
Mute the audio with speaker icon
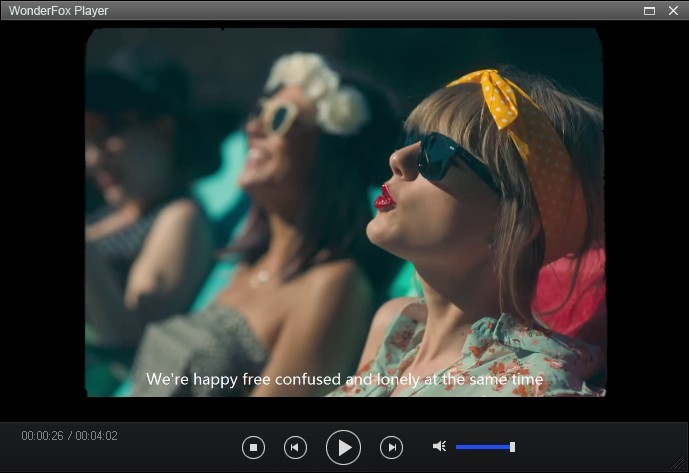(x=439, y=447)
